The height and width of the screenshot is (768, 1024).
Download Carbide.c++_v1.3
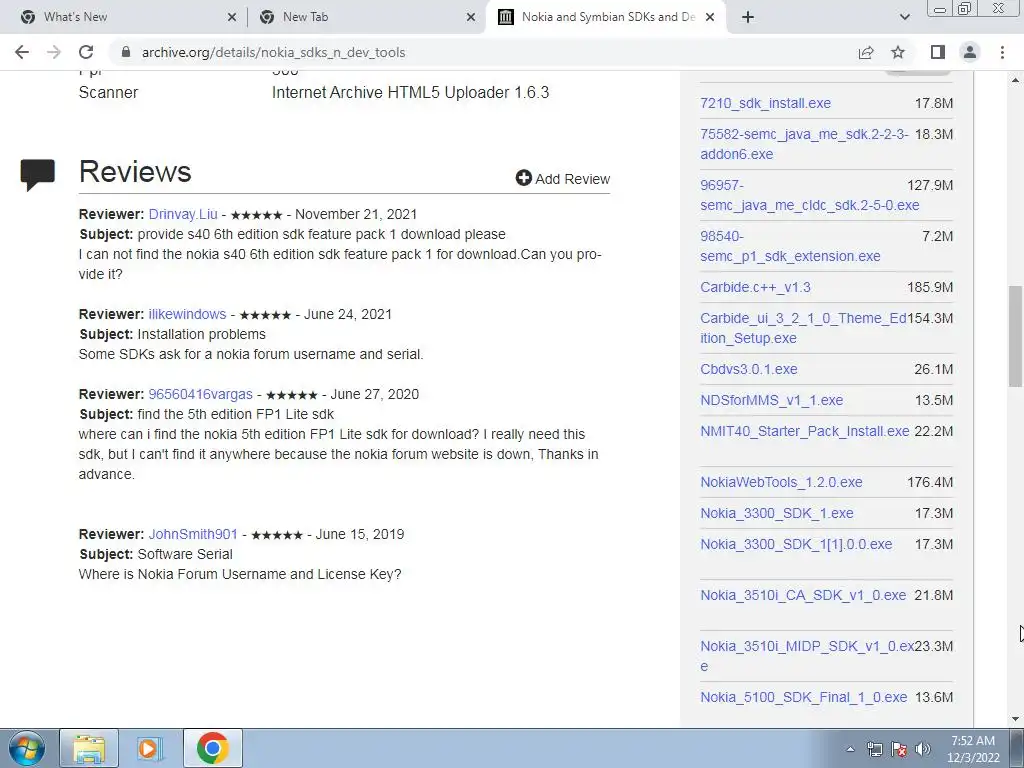755,287
